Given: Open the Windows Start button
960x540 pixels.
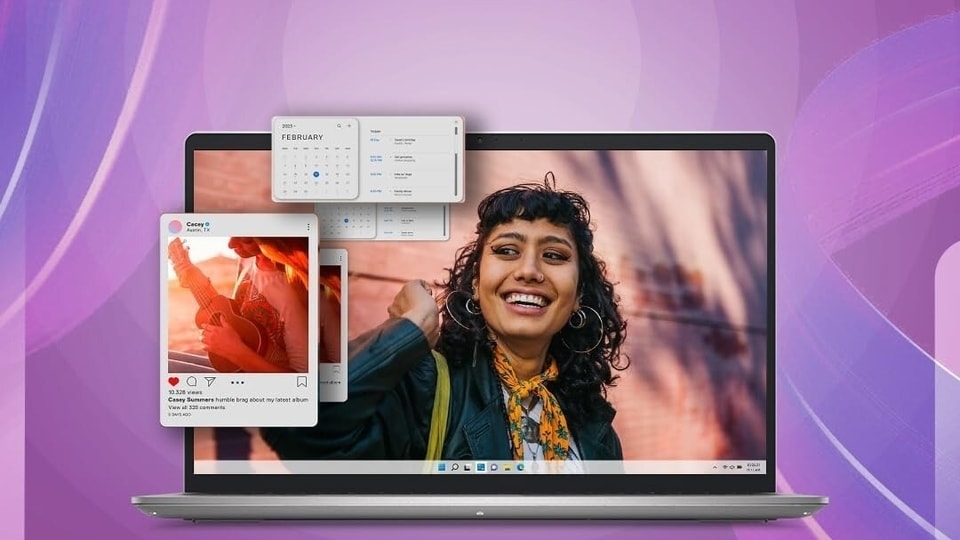Looking at the screenshot, I should (x=441, y=467).
